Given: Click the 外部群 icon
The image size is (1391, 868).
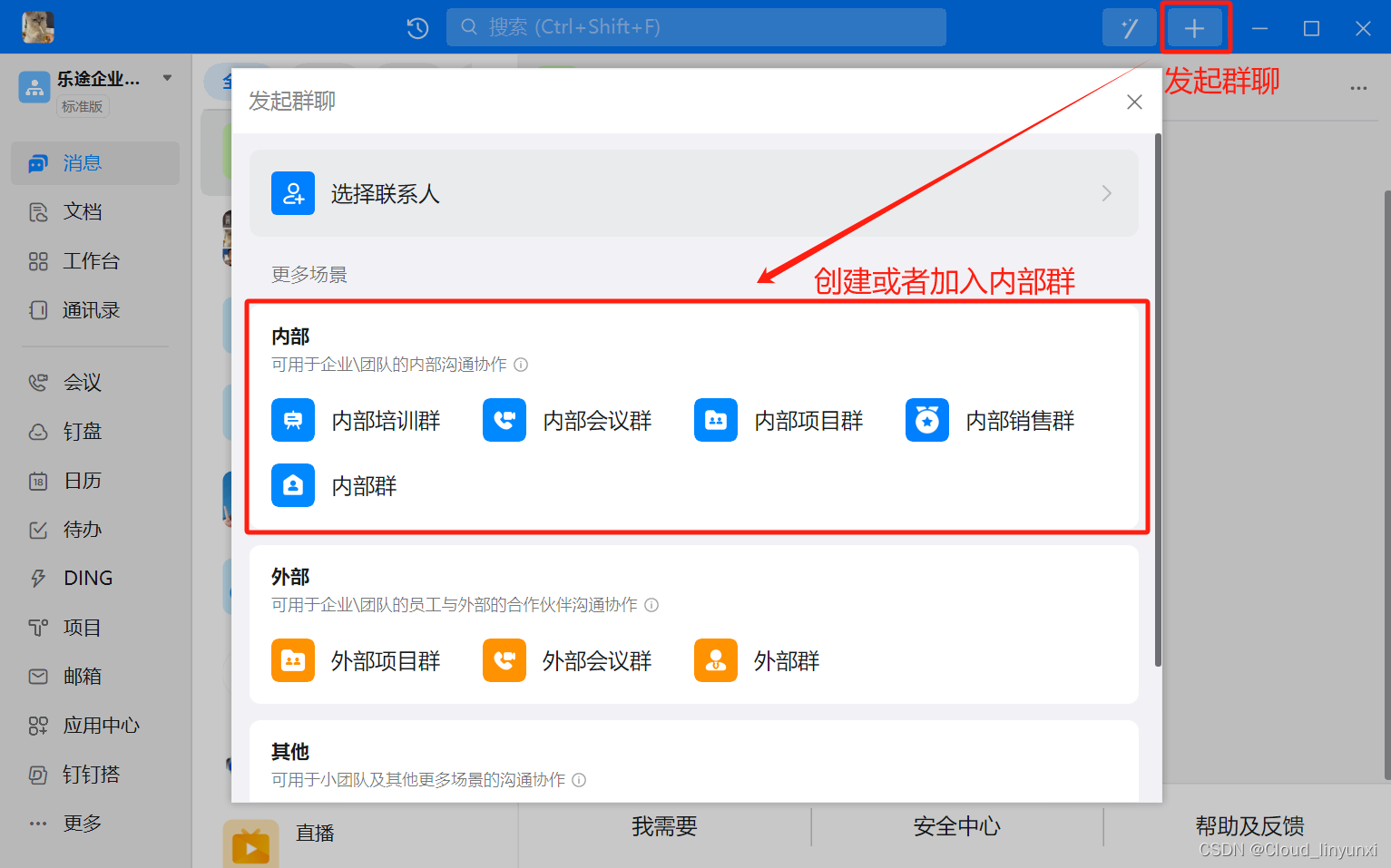Looking at the screenshot, I should (x=716, y=660).
